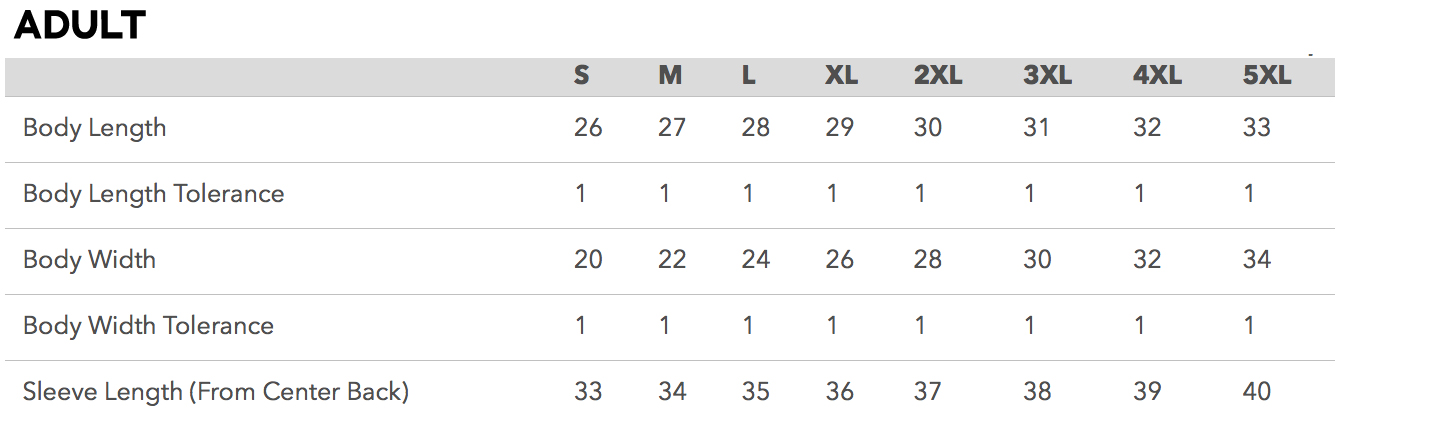Viewport: 1431px width, 424px height.
Task: Click the ADULT heading
Action: pyautogui.click(x=80, y=25)
